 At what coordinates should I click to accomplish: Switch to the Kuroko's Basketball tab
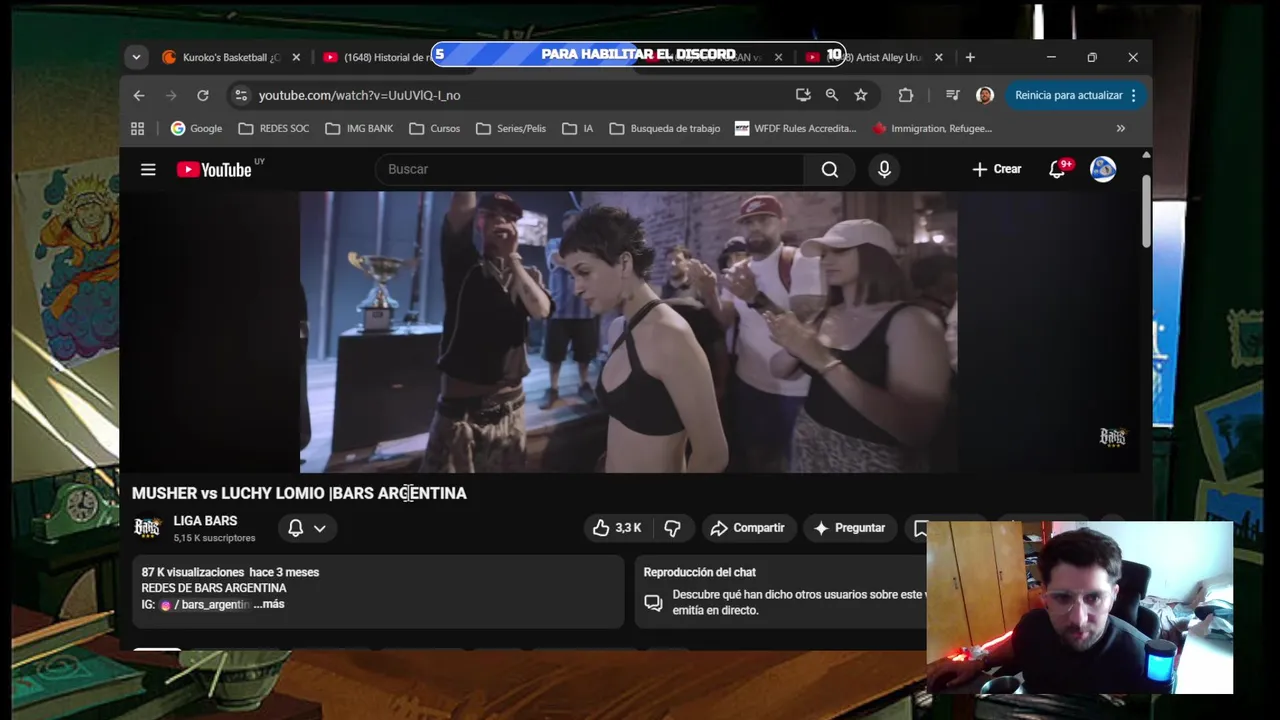(x=231, y=57)
